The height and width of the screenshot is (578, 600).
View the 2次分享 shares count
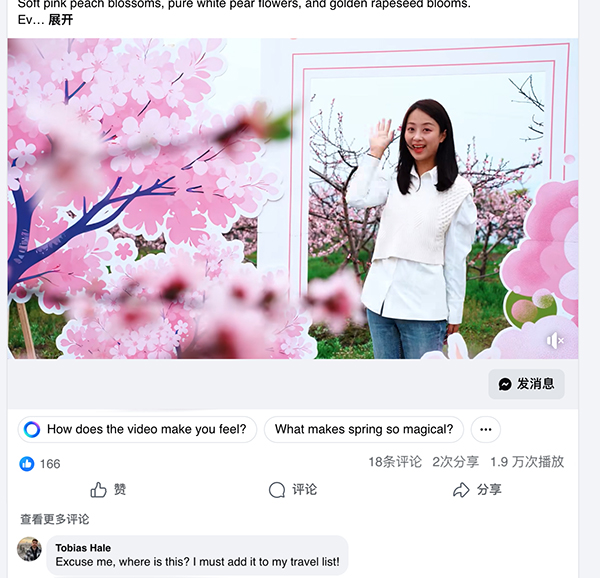[x=455, y=462]
